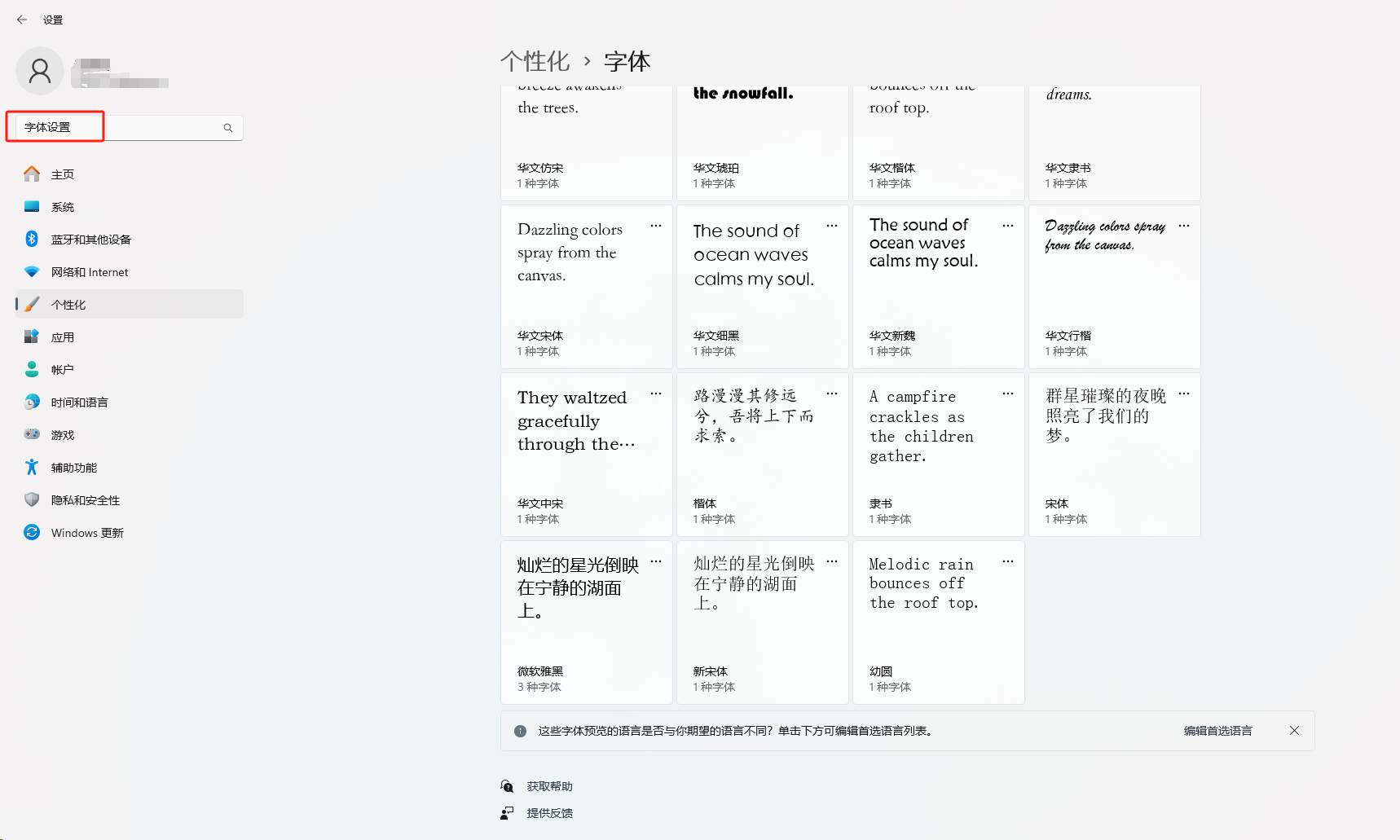This screenshot has height=840, width=1400.
Task: Open the 新宋体 font preview
Action: [x=763, y=622]
